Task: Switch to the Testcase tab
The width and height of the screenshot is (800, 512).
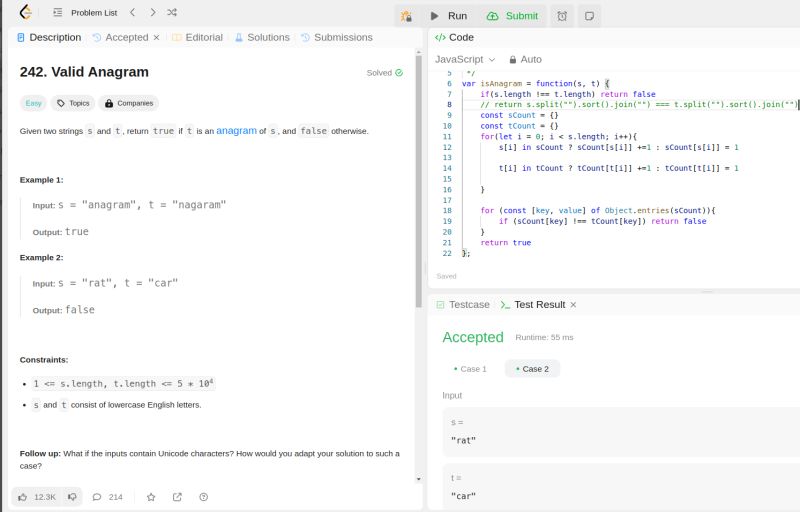Action: tap(463, 304)
